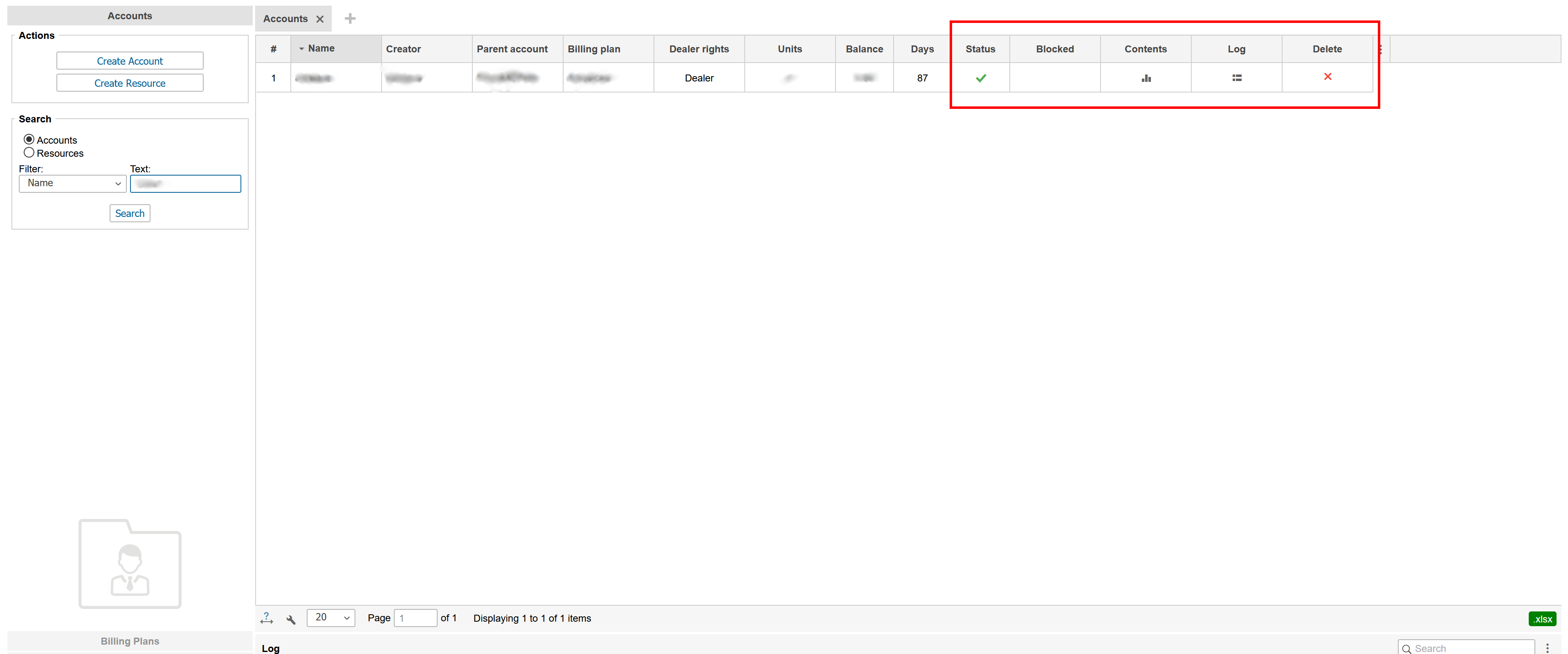
Task: Click the Create Resource button
Action: (x=130, y=83)
